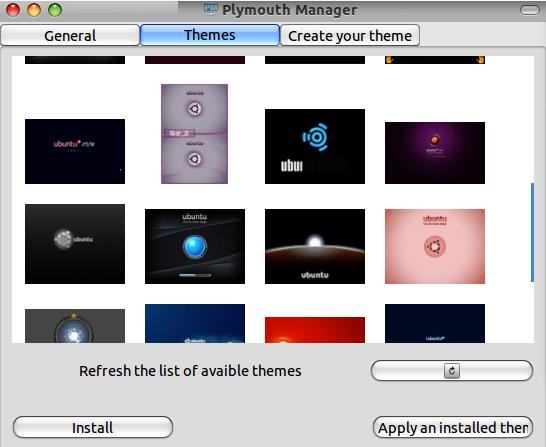Select the bright blue ubuntu theme thumbnail
This screenshot has height=447, width=546.
point(195,324)
